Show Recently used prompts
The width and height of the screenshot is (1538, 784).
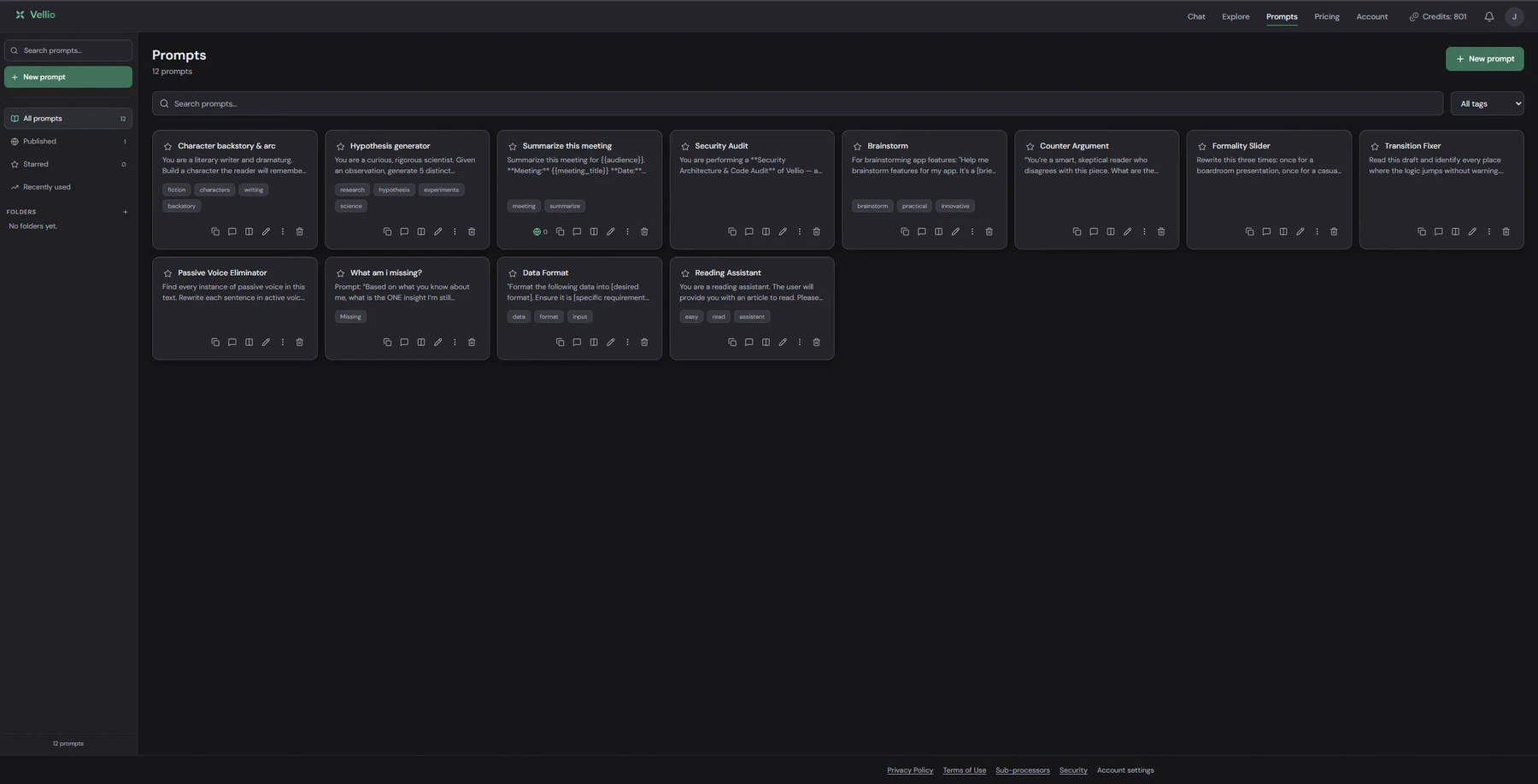[x=68, y=187]
